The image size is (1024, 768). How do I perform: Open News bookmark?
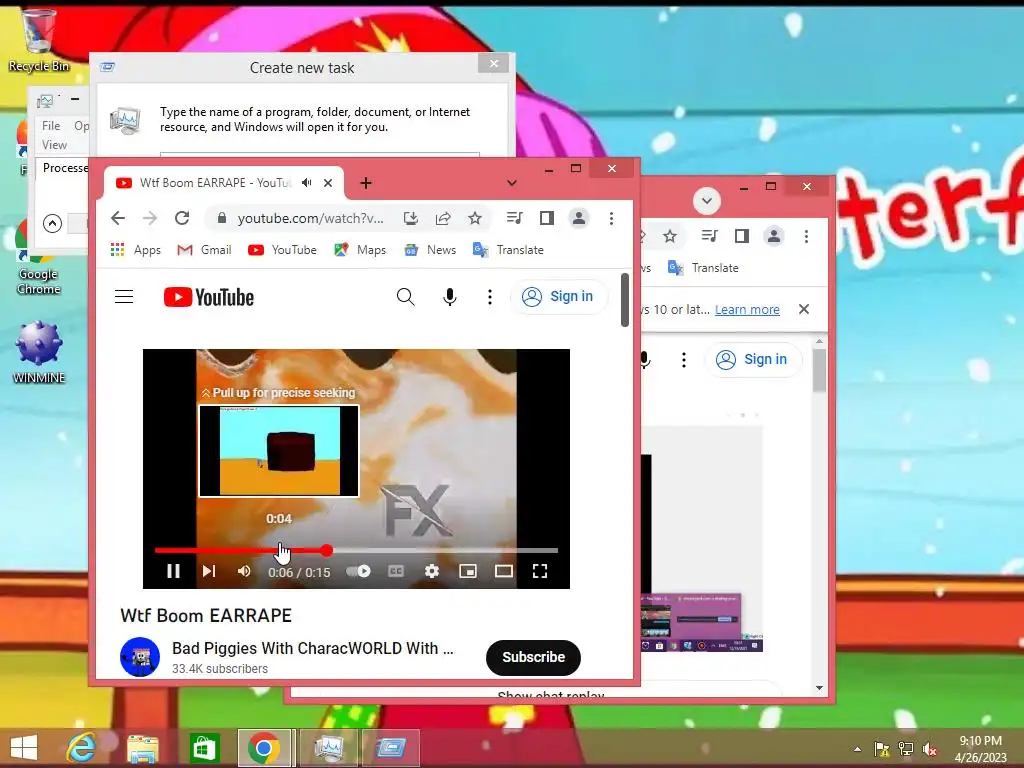(430, 250)
